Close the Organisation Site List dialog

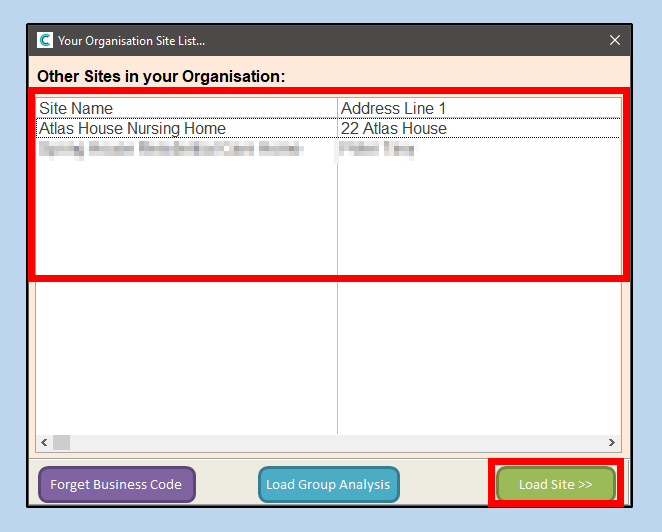615,40
